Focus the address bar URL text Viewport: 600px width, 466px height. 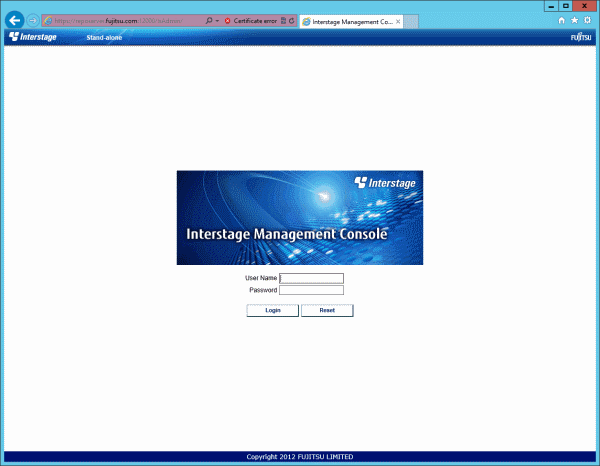coord(119,21)
